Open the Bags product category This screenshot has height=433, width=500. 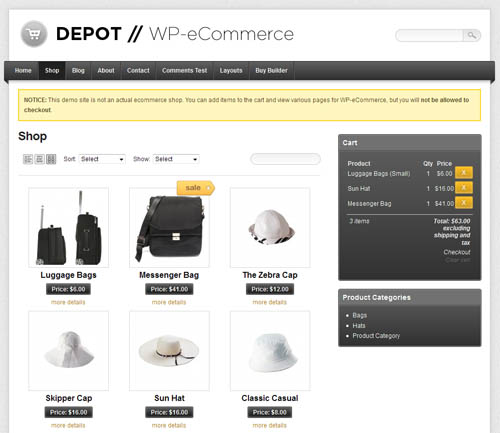click(x=360, y=315)
